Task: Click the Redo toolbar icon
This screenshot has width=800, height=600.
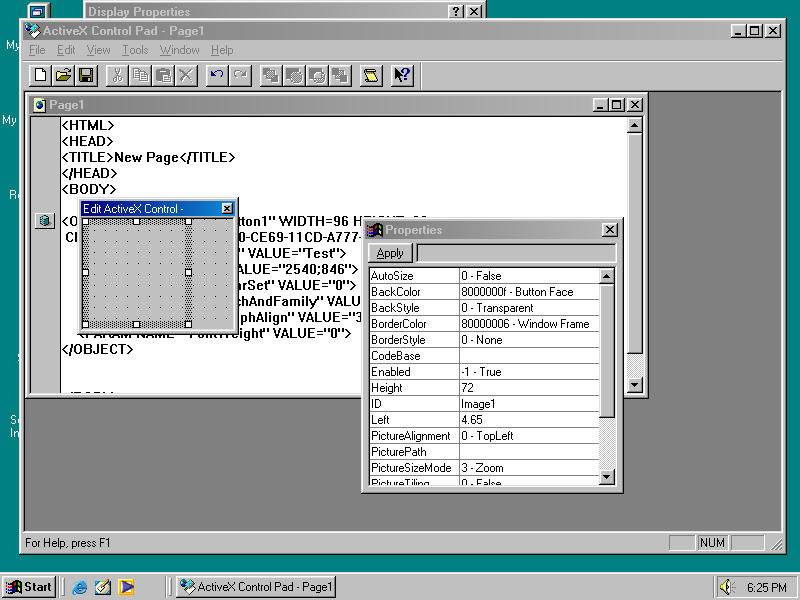Action: (x=240, y=76)
